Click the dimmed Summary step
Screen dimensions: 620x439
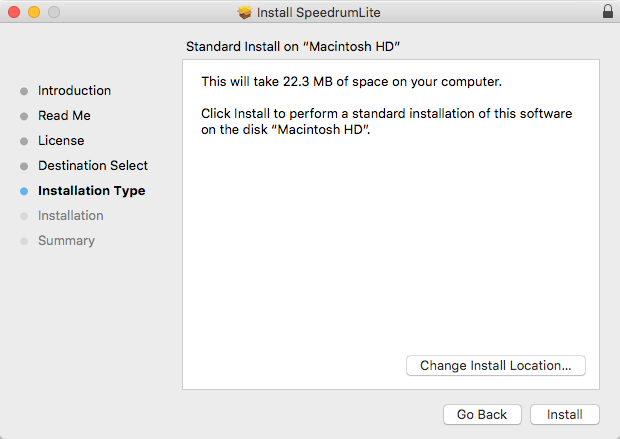(66, 241)
